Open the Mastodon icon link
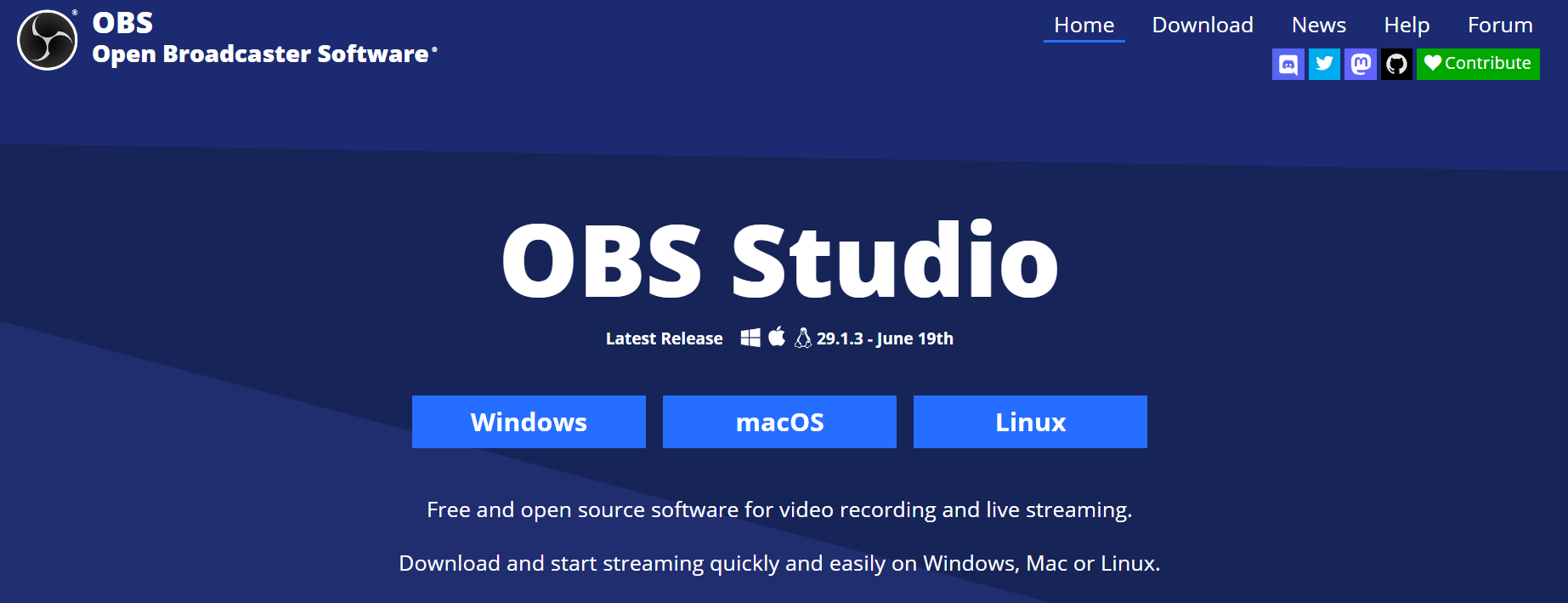 1361,64
